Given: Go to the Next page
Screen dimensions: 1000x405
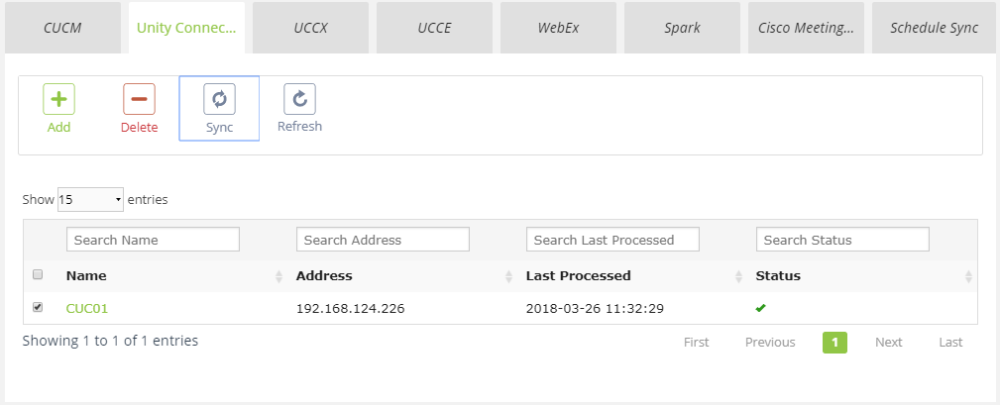Looking at the screenshot, I should click(x=888, y=342).
